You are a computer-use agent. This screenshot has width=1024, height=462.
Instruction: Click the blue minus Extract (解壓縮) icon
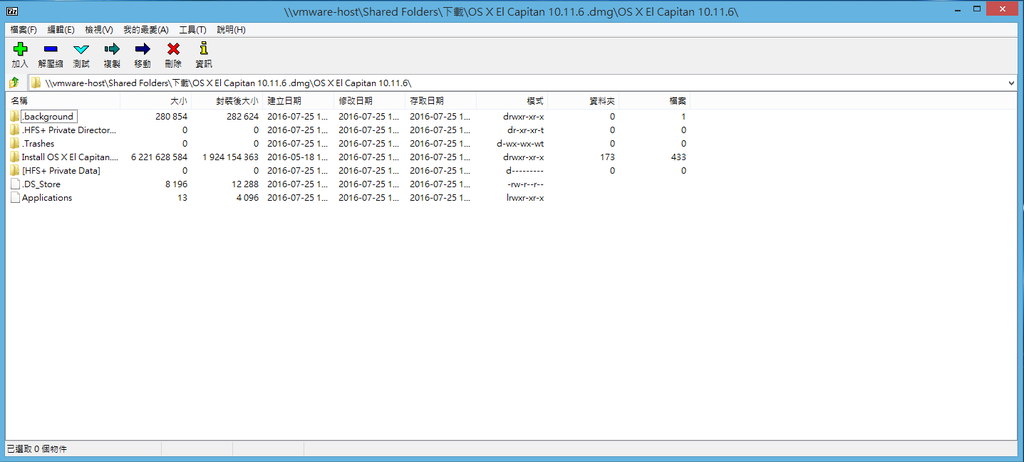[x=50, y=48]
